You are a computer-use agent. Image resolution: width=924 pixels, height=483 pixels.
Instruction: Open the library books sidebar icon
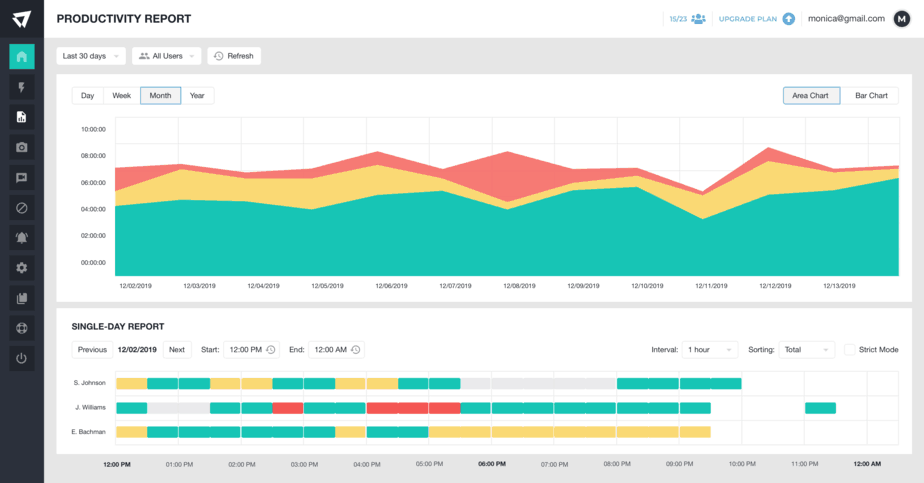22,298
